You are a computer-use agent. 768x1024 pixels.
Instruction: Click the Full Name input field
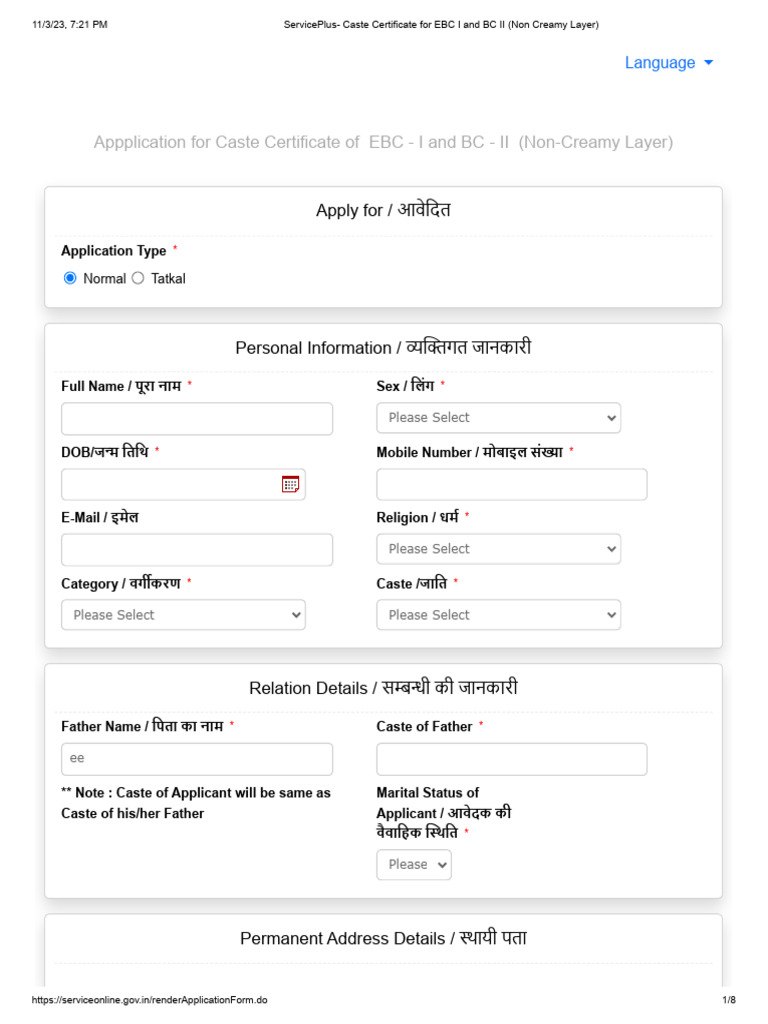197,419
